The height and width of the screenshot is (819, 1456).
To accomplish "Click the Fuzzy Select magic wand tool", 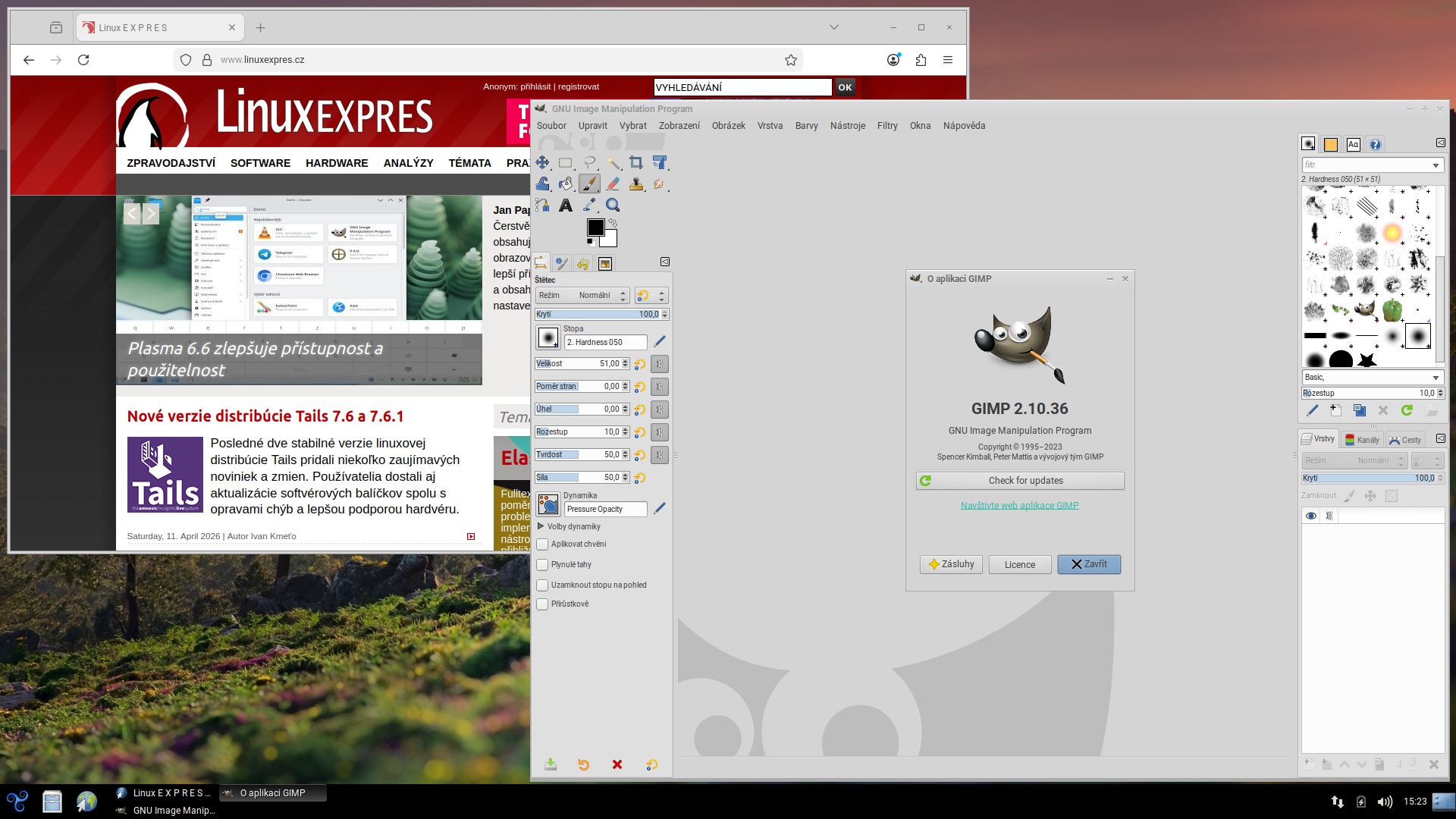I will 613,162.
